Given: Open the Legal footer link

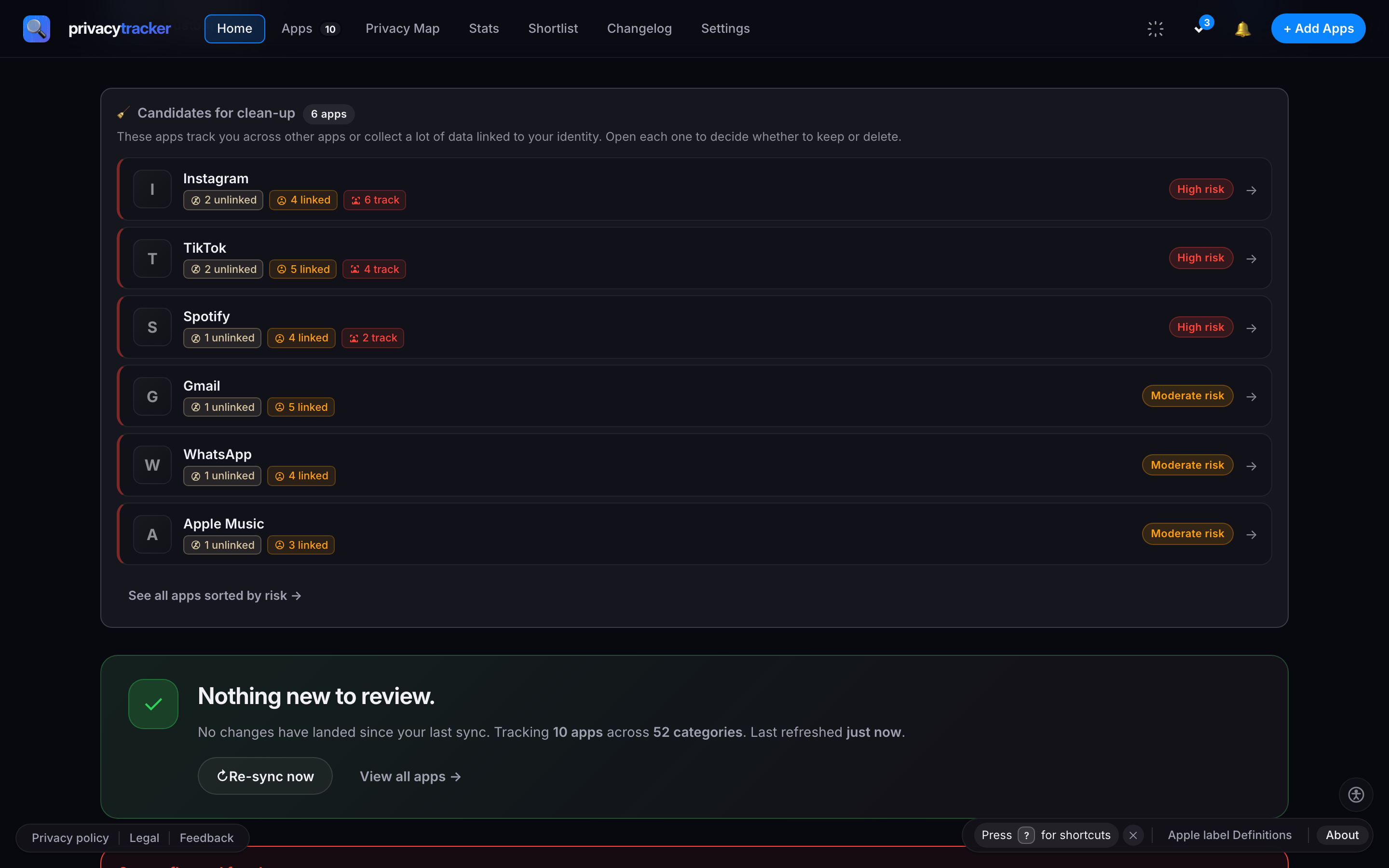Looking at the screenshot, I should tap(144, 838).
